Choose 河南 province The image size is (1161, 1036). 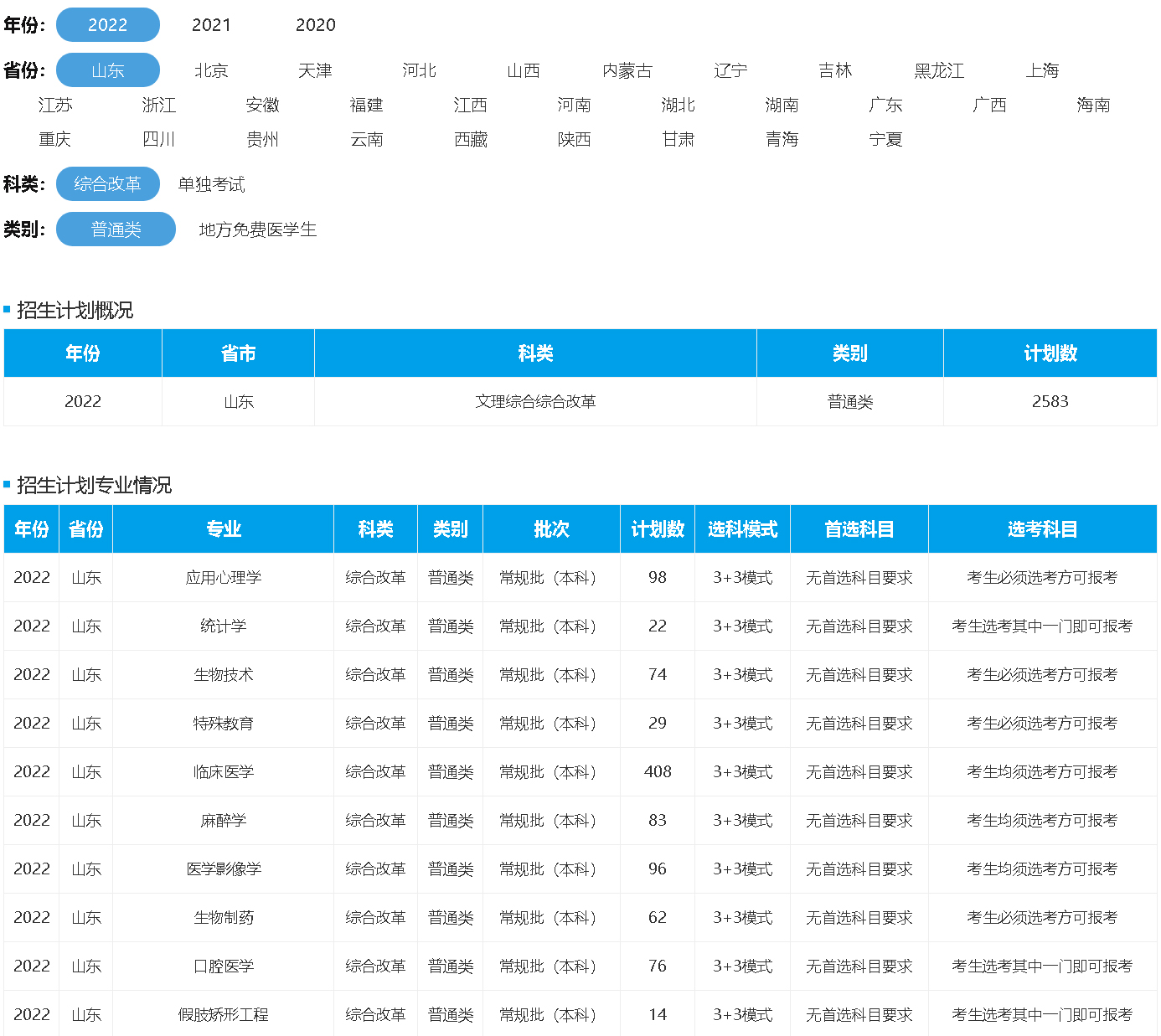coord(575,105)
